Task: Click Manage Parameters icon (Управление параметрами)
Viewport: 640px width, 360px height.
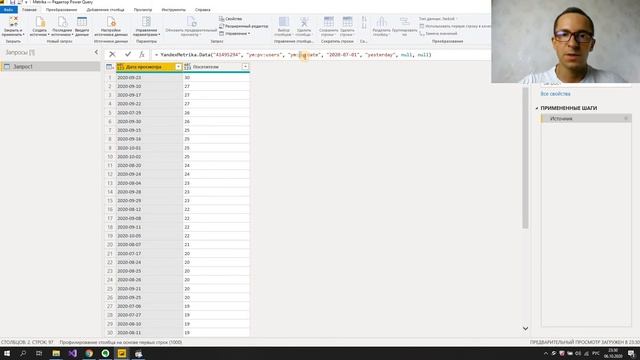Action: (146, 26)
